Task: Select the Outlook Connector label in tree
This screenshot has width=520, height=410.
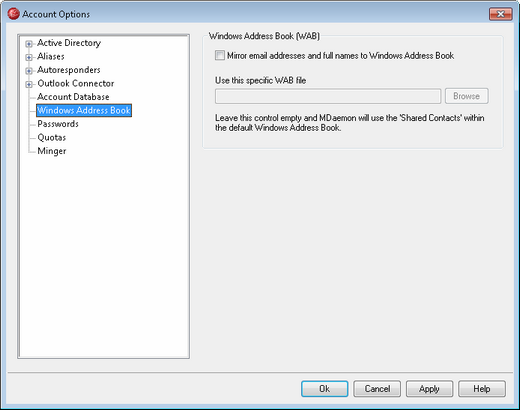Action: pyautogui.click(x=76, y=83)
